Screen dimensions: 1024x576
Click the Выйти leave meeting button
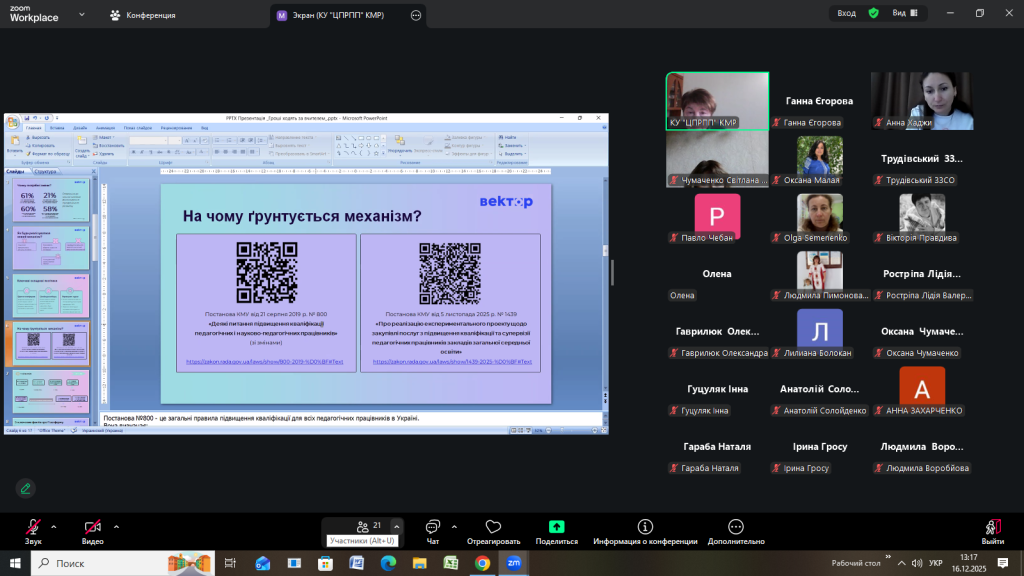click(992, 528)
